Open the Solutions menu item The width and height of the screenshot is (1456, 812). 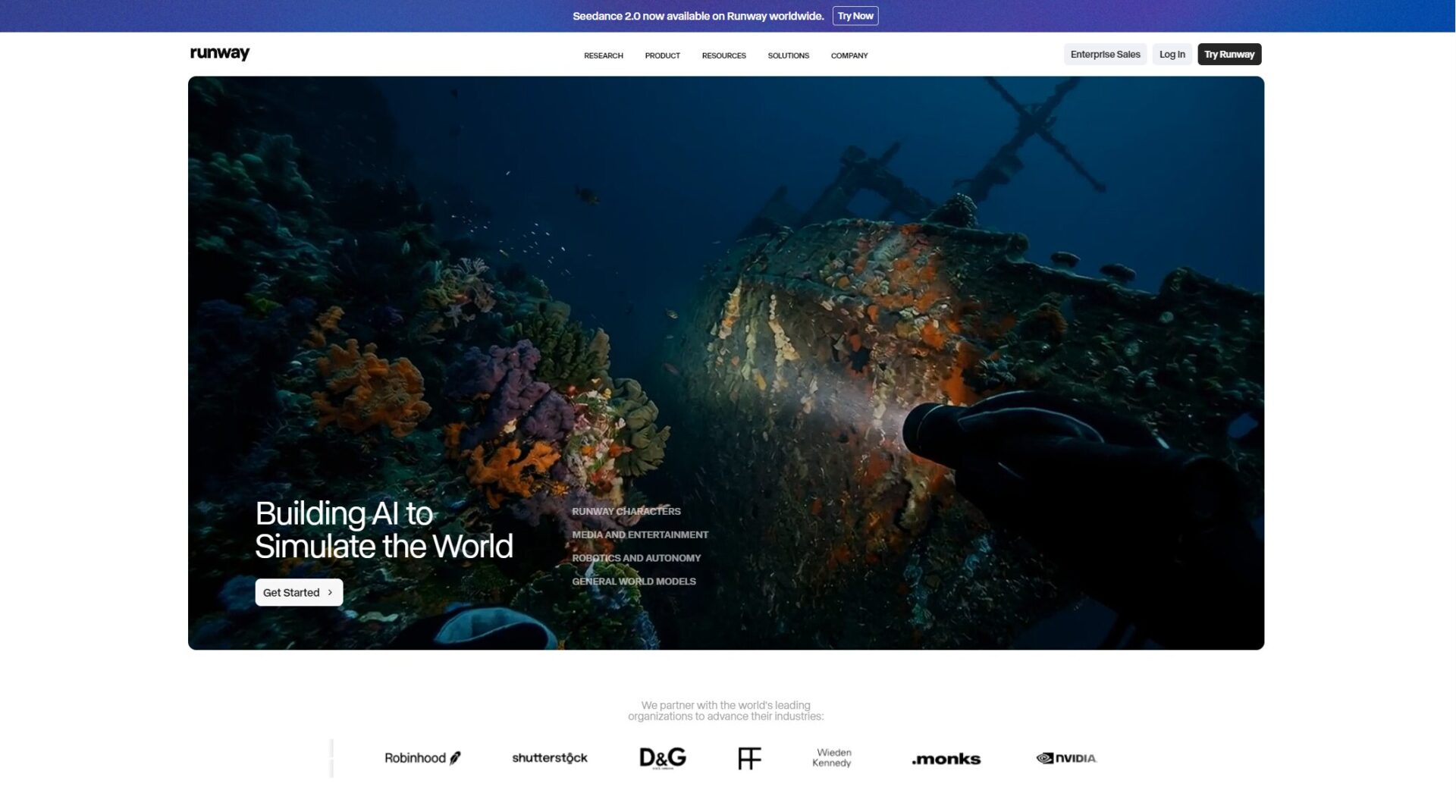788,55
